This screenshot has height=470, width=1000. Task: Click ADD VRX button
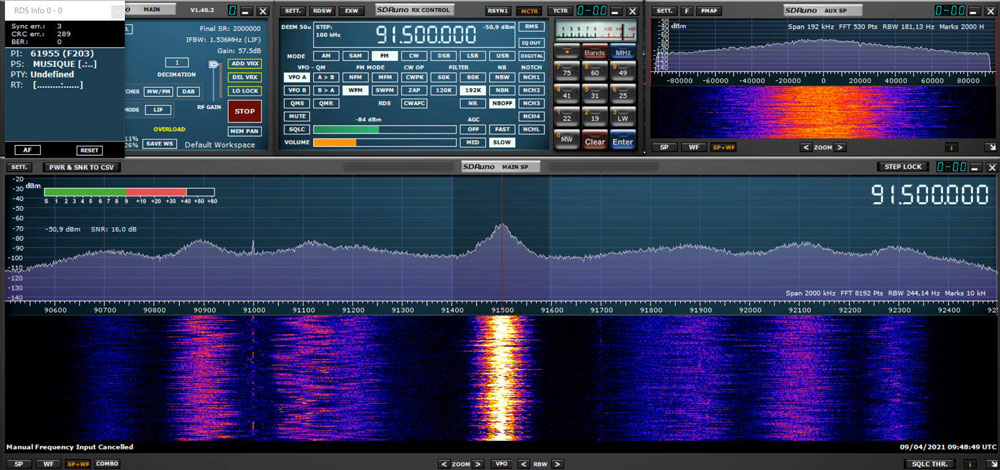coord(244,63)
